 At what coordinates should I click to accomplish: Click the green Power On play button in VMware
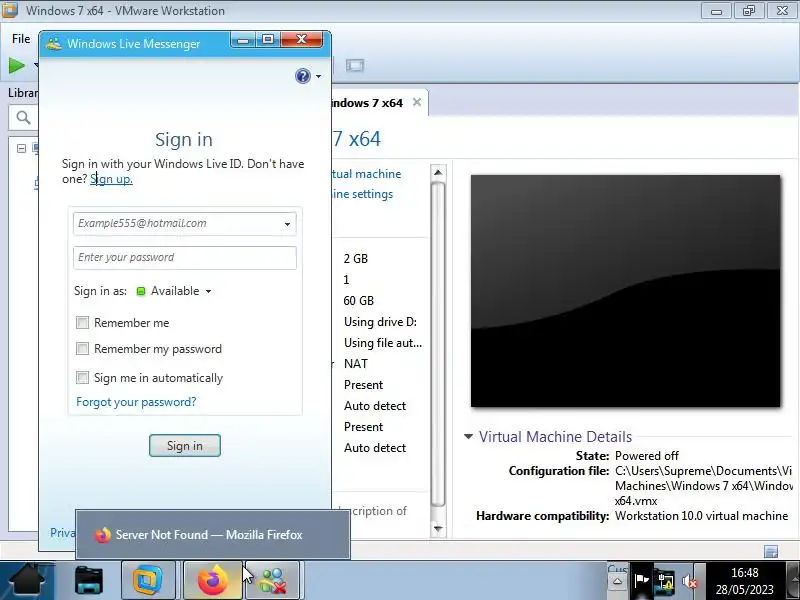[x=16, y=65]
